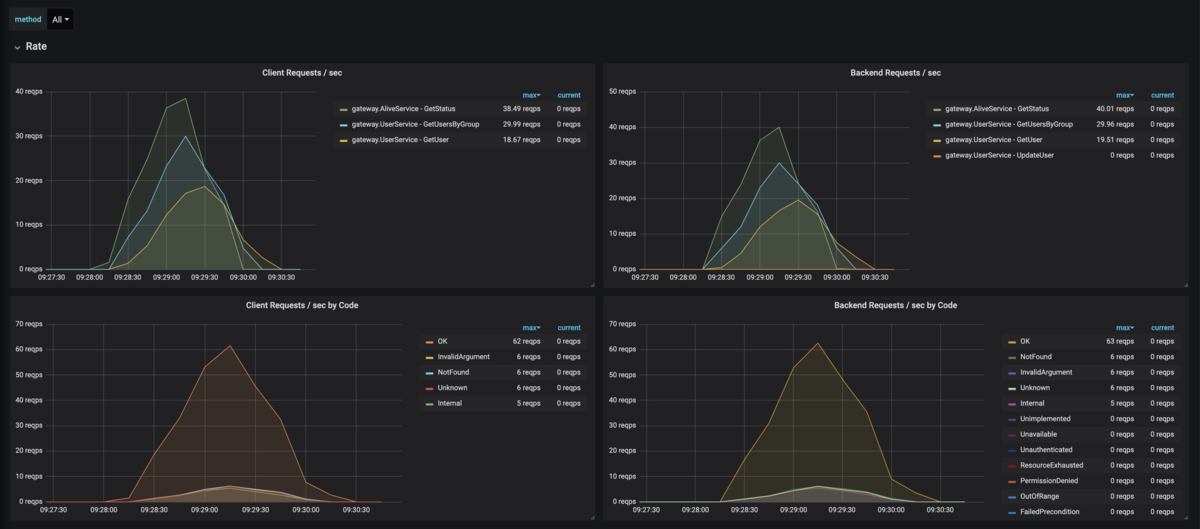This screenshot has width=1200, height=529.
Task: Toggle PermissionDenied series in Backend Requests by Code
Action: [x=1049, y=481]
